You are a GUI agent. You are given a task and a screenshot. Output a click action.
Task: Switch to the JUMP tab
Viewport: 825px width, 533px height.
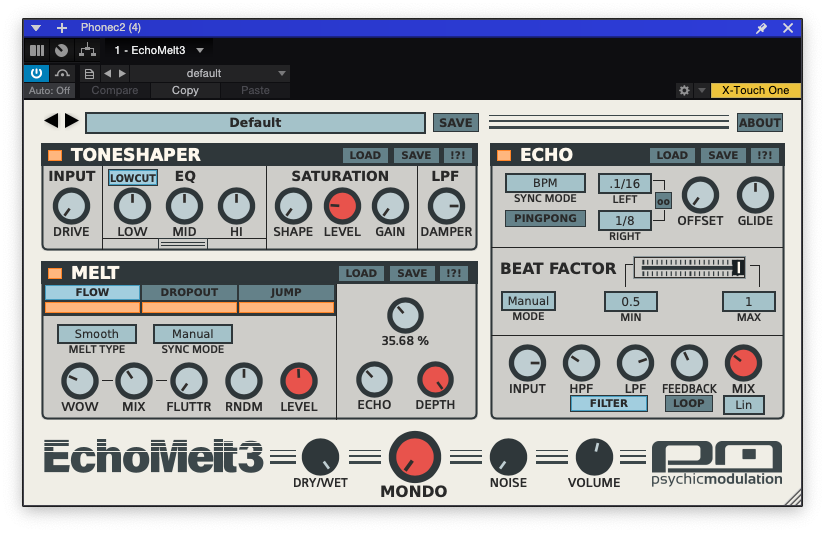(x=286, y=292)
